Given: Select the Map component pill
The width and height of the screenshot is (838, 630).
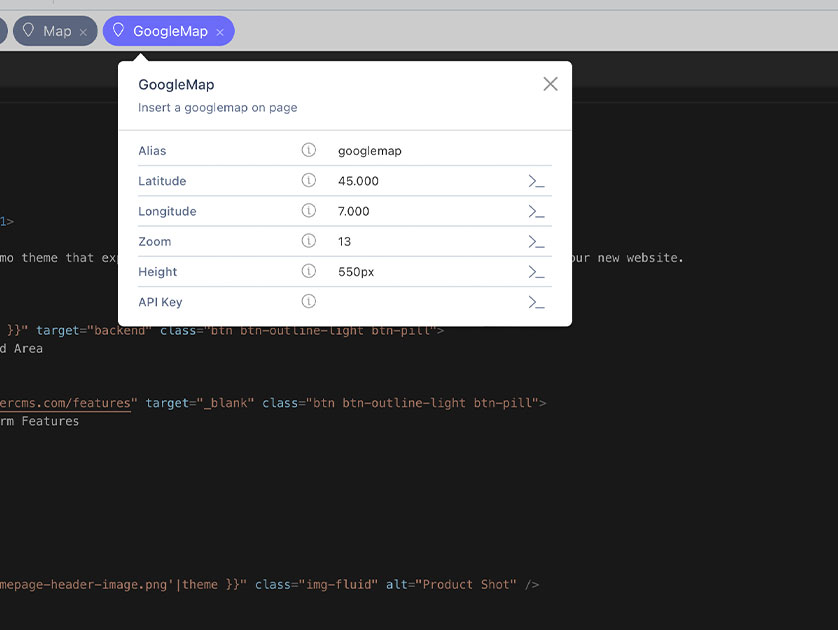Looking at the screenshot, I should [55, 31].
